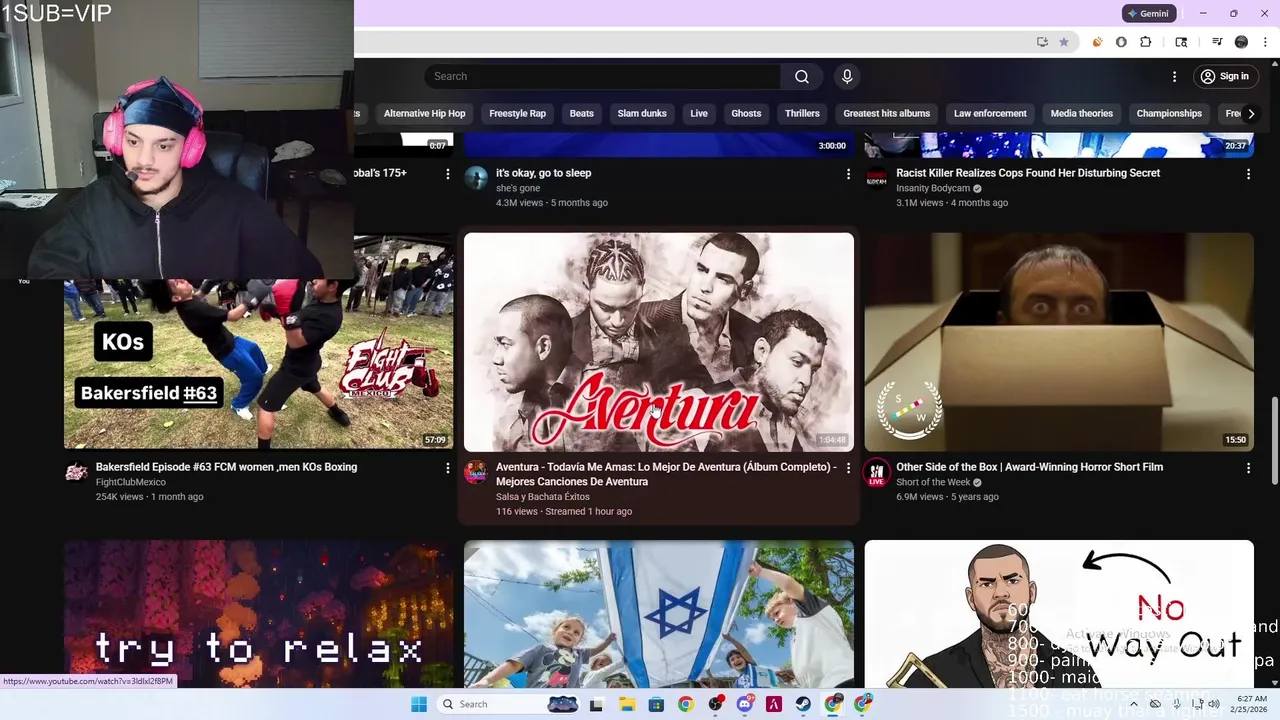Go to Short of the Week channel name
The width and height of the screenshot is (1280, 720).
click(933, 482)
